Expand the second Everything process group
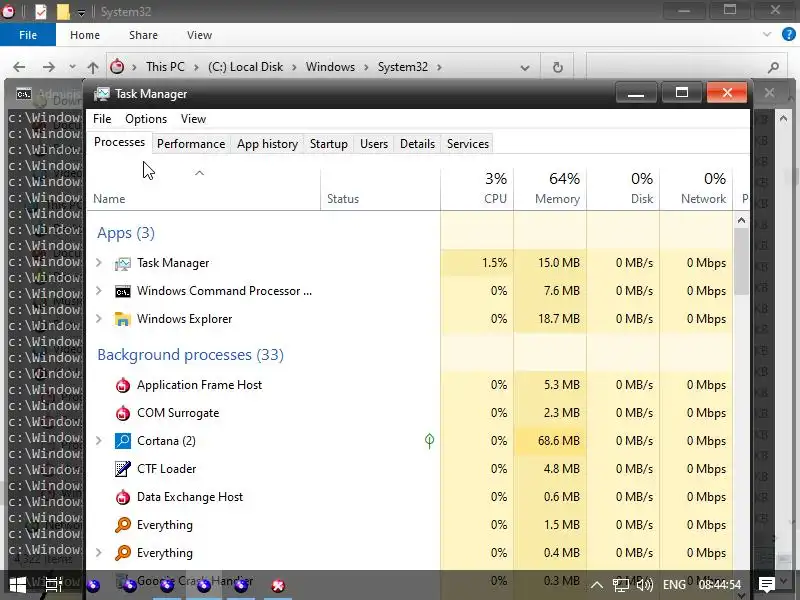The height and width of the screenshot is (600, 800). pyautogui.click(x=99, y=553)
